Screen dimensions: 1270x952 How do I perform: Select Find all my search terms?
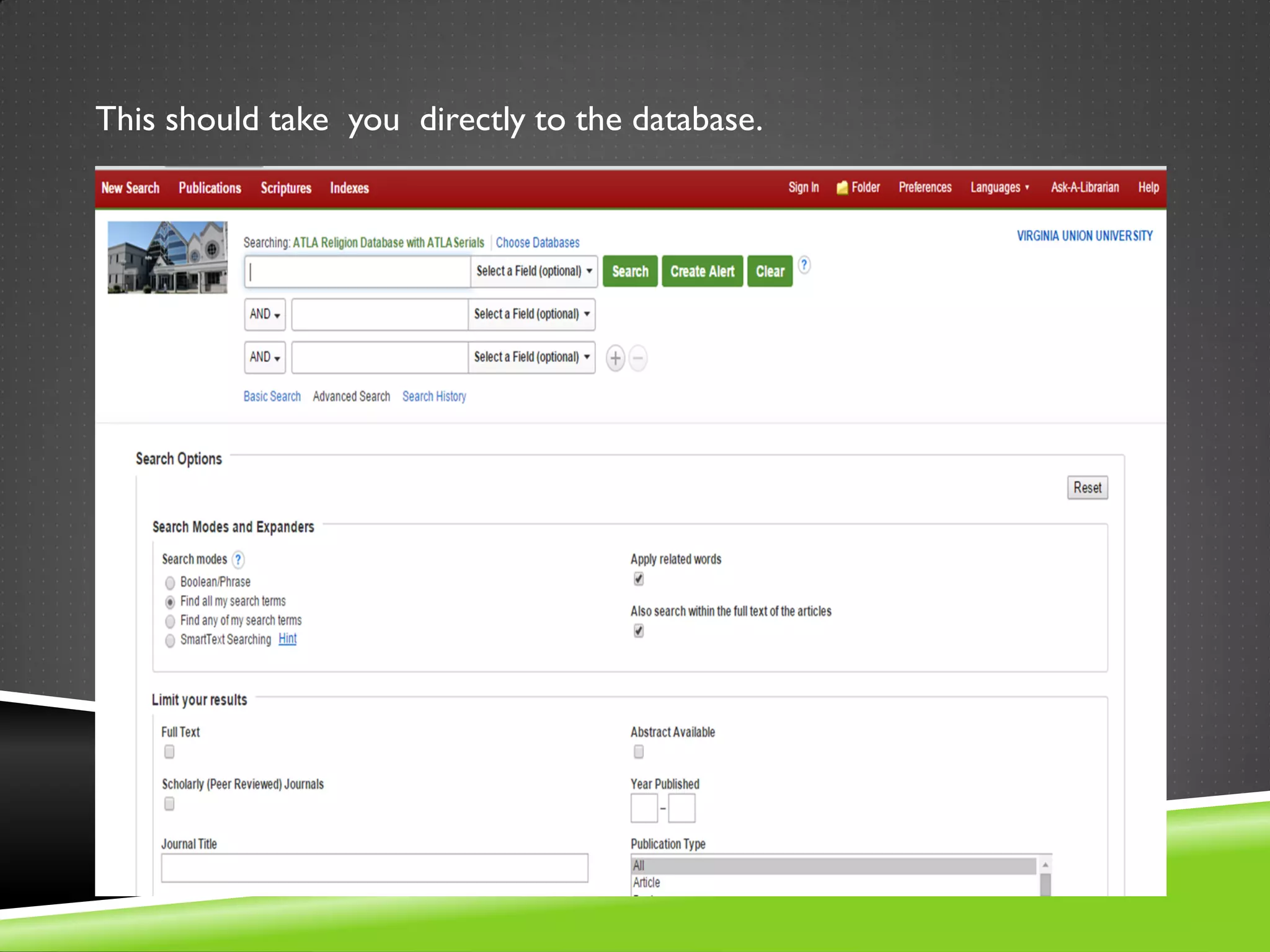coord(170,602)
